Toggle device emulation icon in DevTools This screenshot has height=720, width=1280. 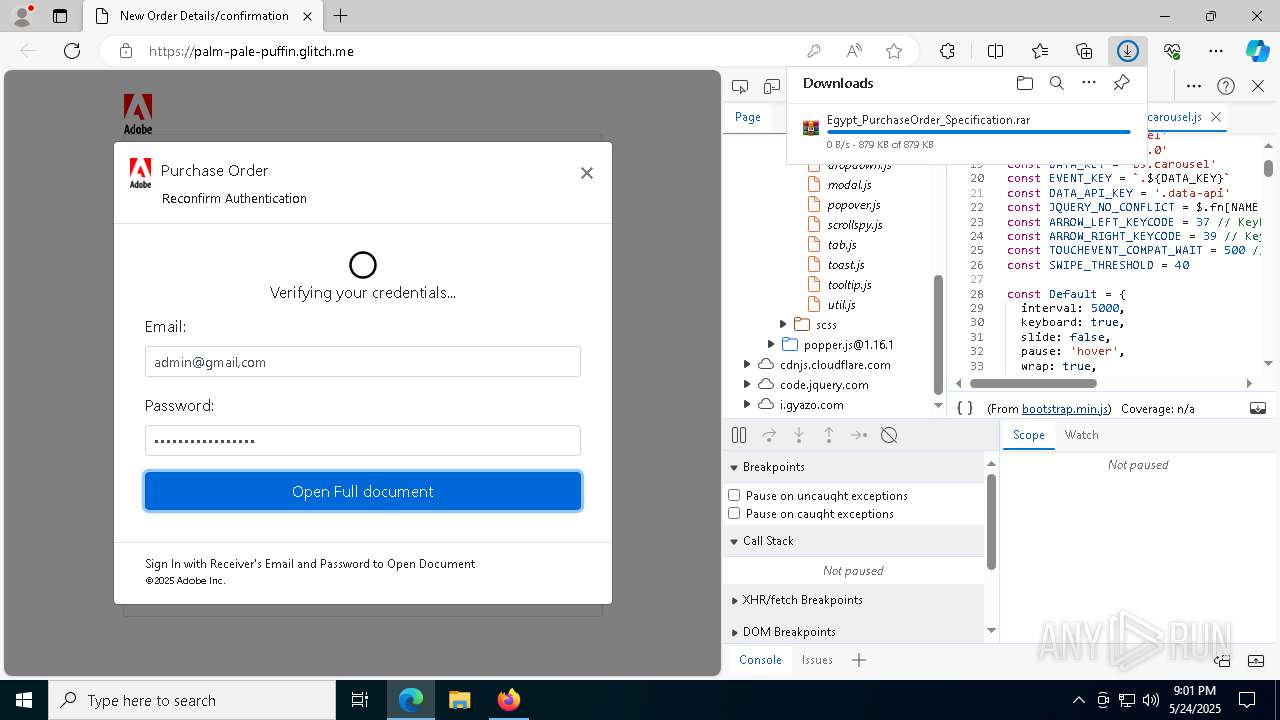point(771,86)
